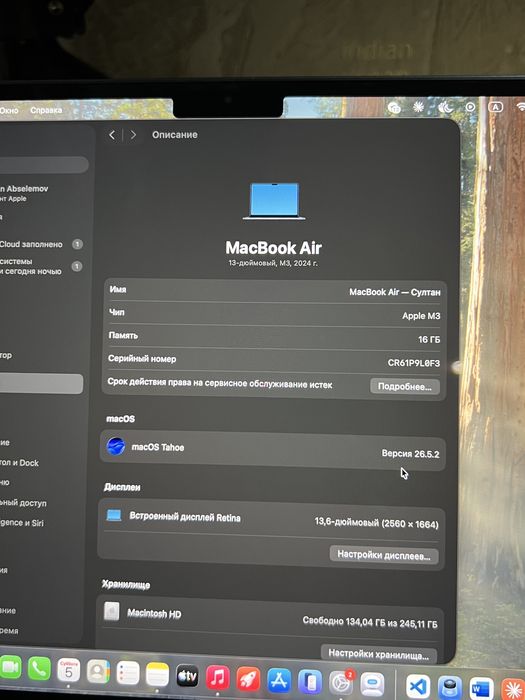Click the chip value 'Apple M3'
Image resolution: width=525 pixels, height=700 pixels.
[x=421, y=316]
